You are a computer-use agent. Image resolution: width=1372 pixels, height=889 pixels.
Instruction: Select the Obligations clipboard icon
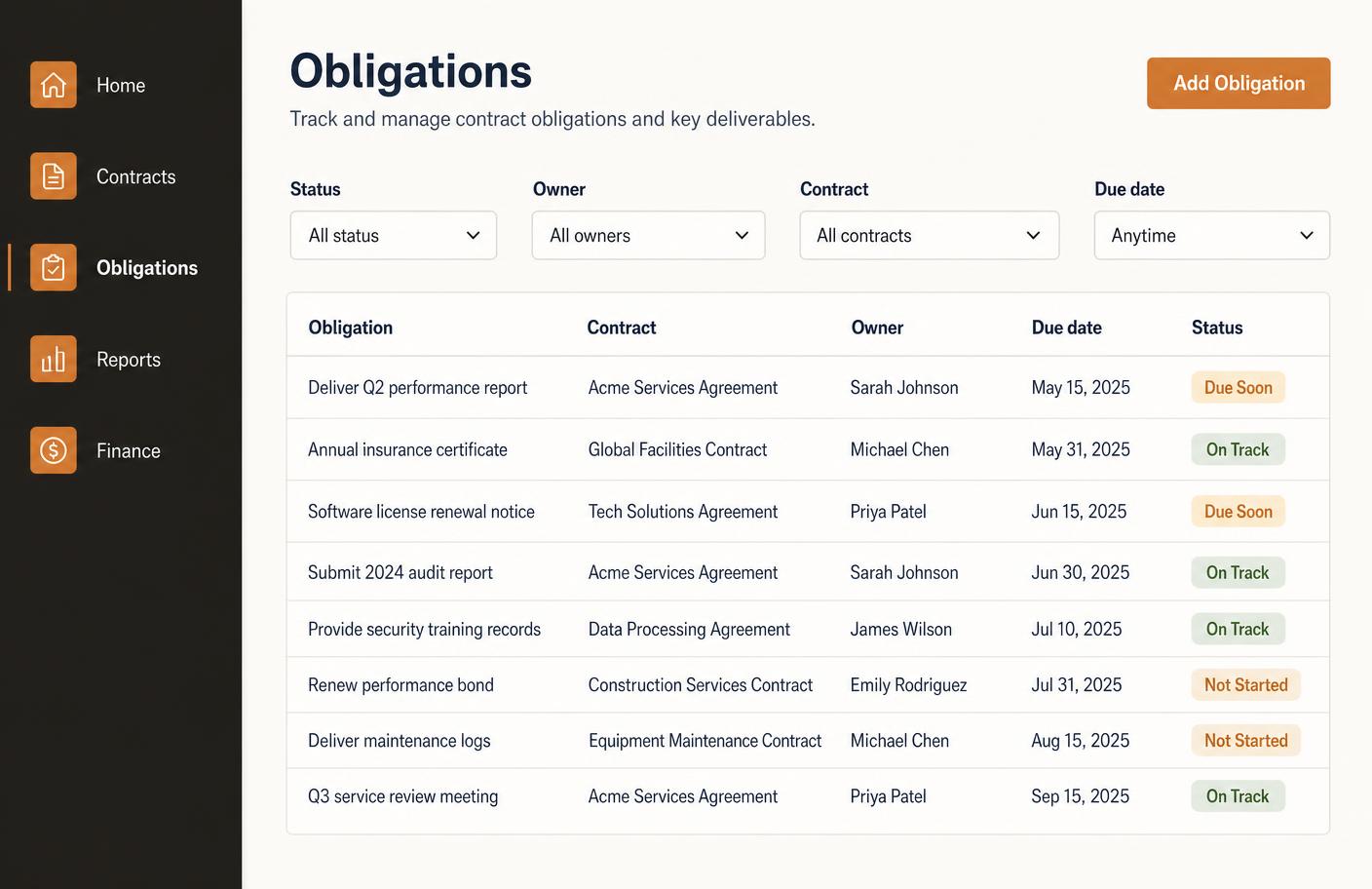[x=54, y=267]
